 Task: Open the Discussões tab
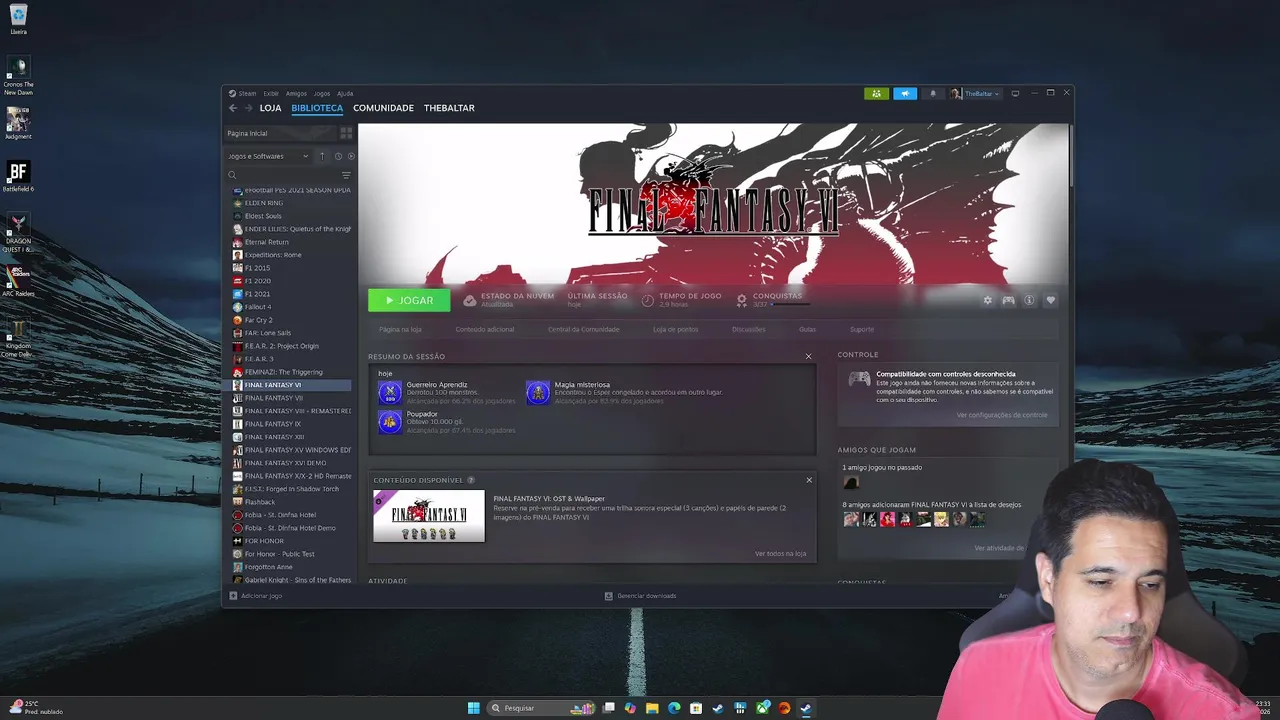748,329
